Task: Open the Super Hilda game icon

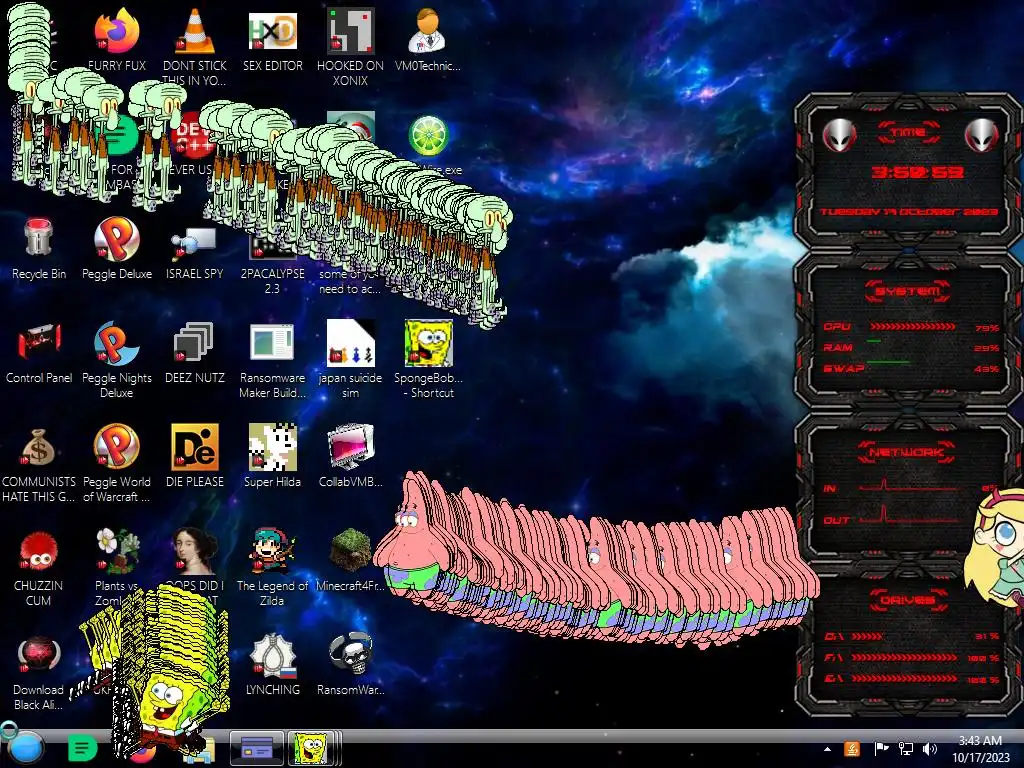Action: pyautogui.click(x=272, y=447)
